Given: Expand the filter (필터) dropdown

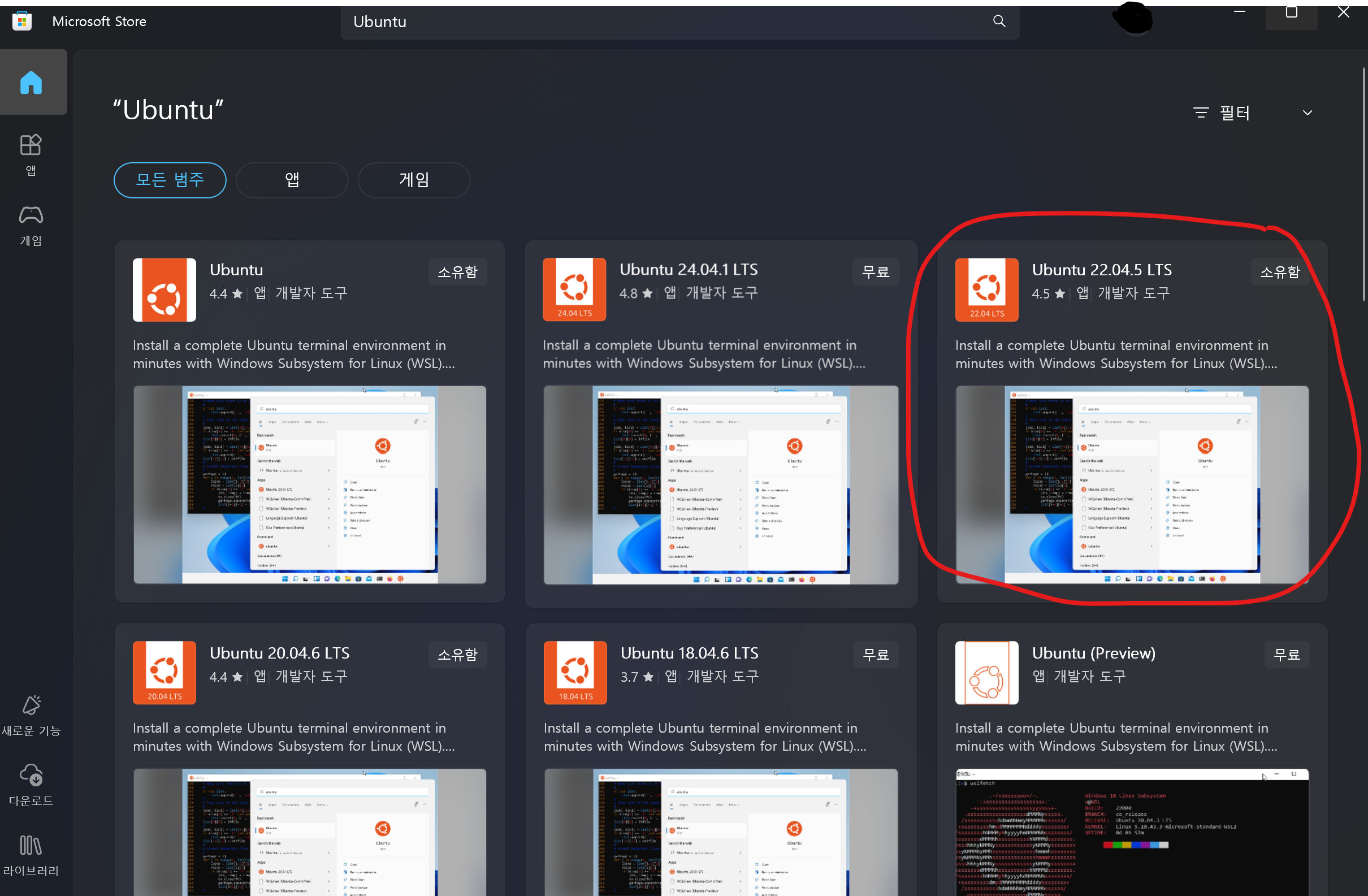Looking at the screenshot, I should pyautogui.click(x=1234, y=112).
